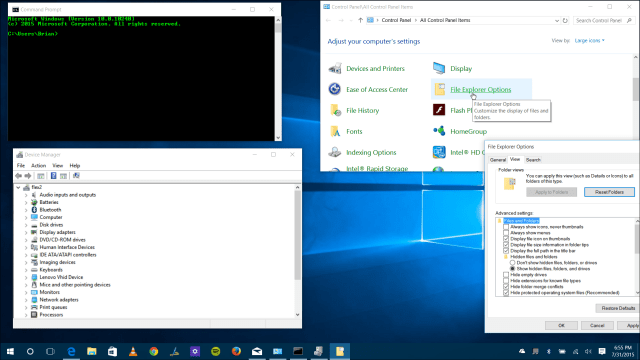
Task: Uncheck Display the full path in title bar
Action: (x=506, y=251)
